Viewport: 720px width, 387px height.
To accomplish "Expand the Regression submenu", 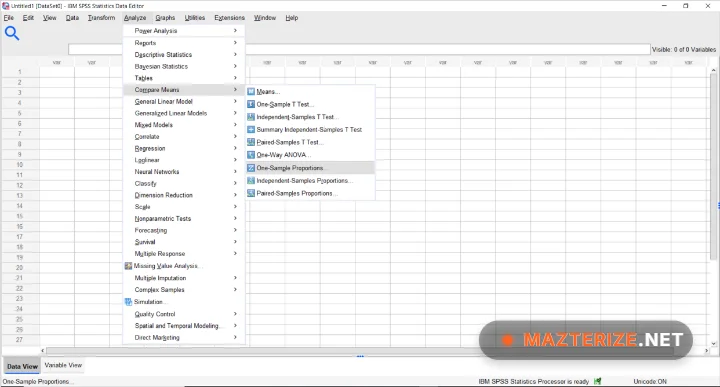I will [x=184, y=148].
